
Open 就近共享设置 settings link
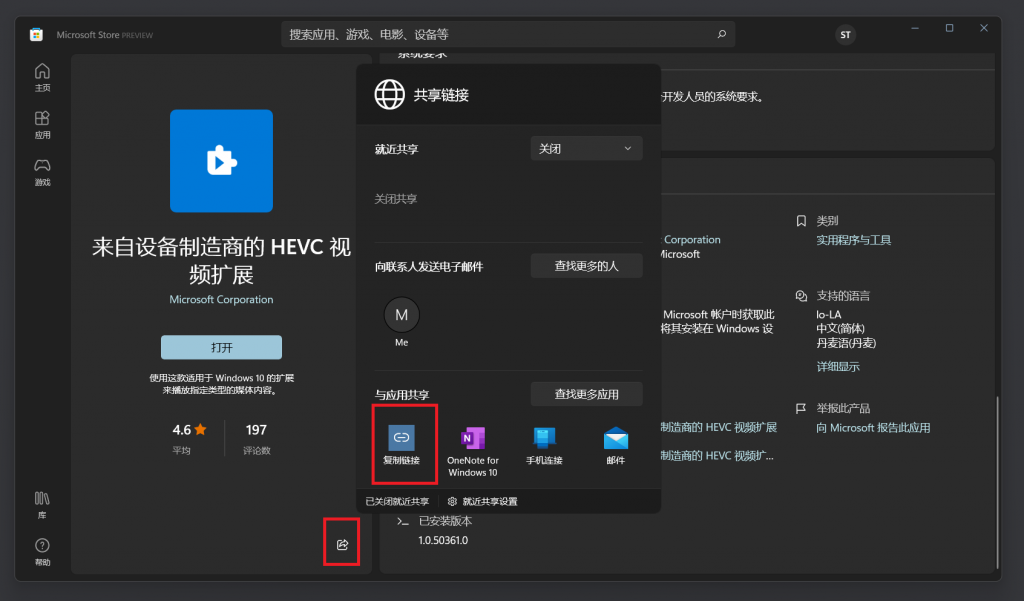[490, 502]
